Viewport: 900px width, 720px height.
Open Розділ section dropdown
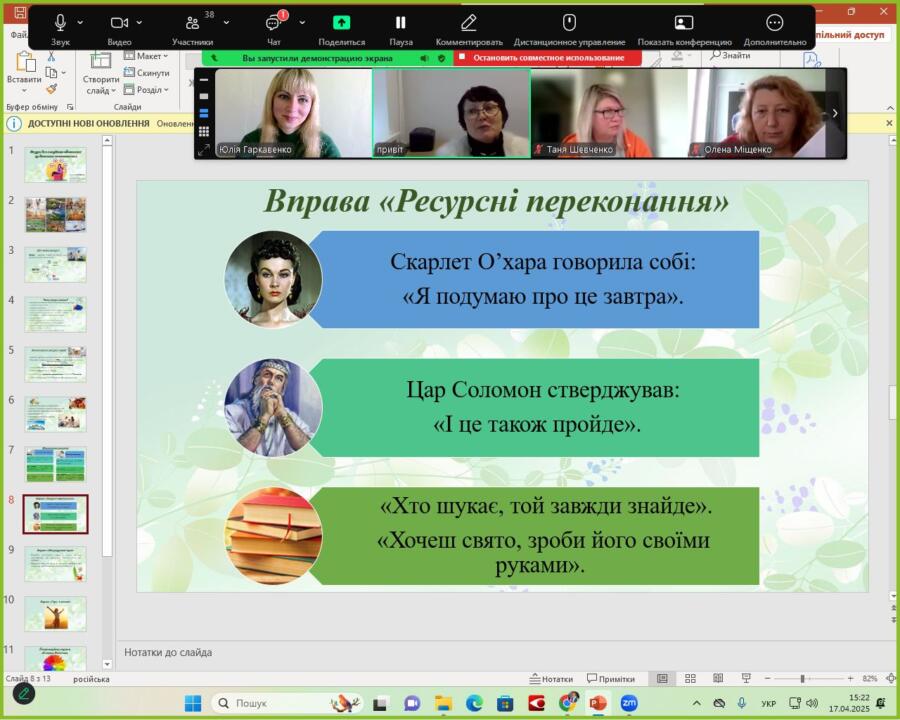(146, 90)
